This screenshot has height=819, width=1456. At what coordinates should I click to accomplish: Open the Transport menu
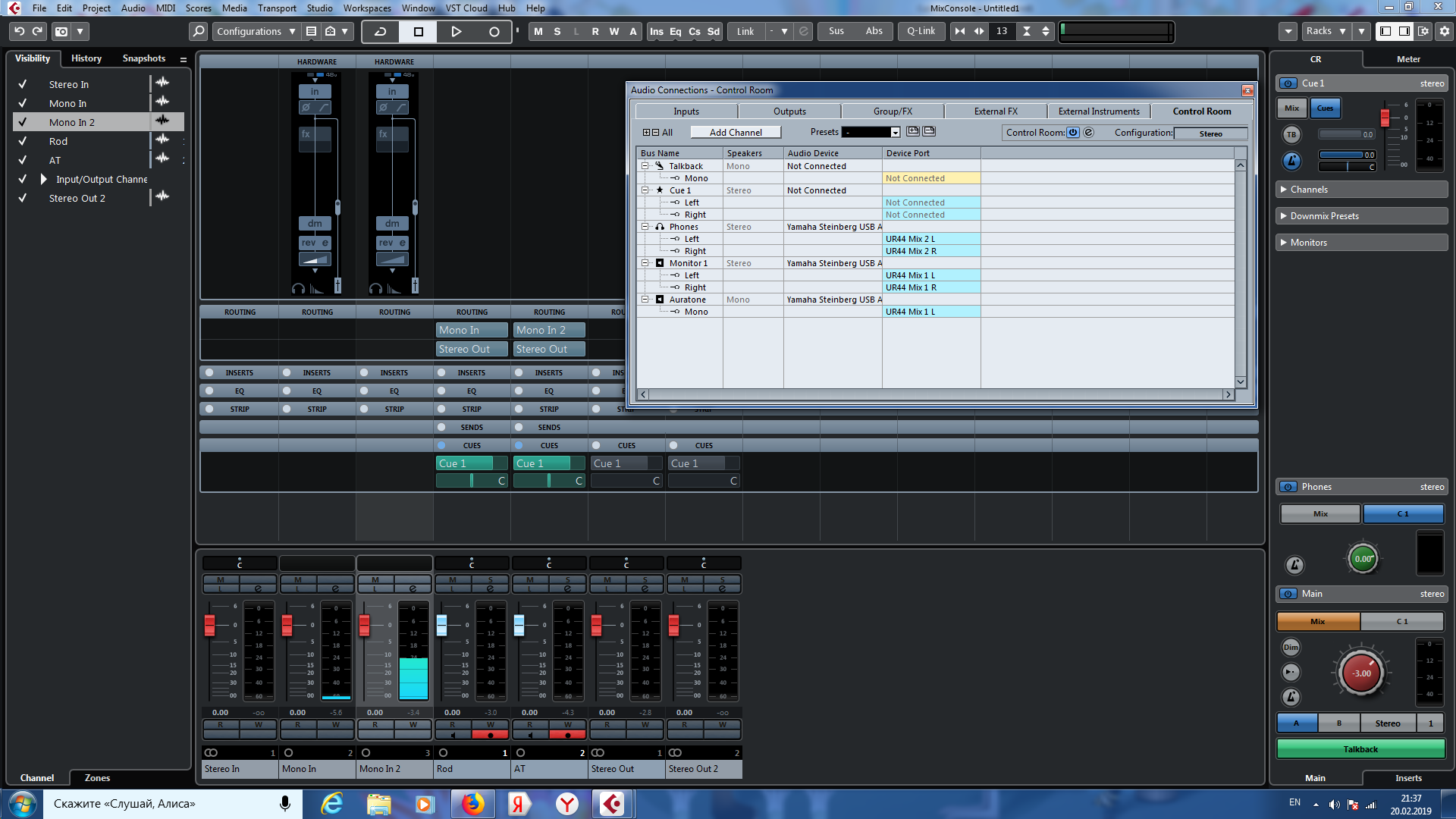(x=277, y=8)
